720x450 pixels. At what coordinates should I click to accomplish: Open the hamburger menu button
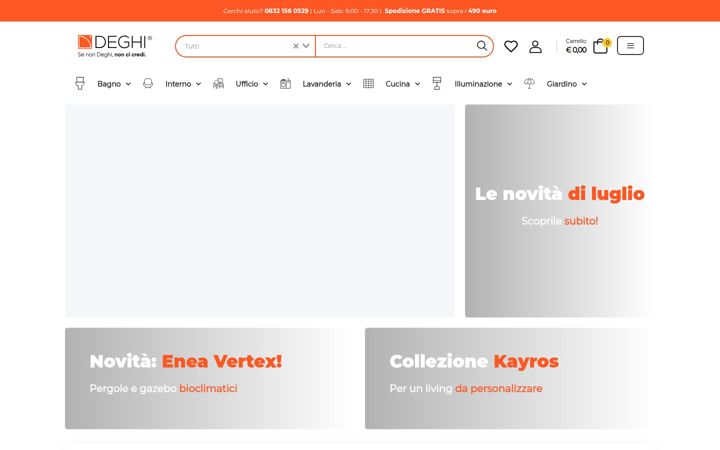coord(630,46)
